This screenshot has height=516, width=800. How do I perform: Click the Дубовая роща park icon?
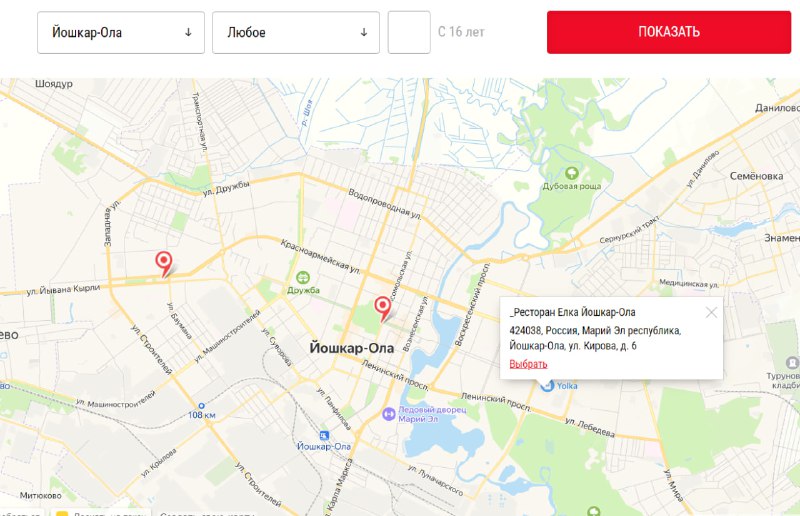tap(571, 174)
